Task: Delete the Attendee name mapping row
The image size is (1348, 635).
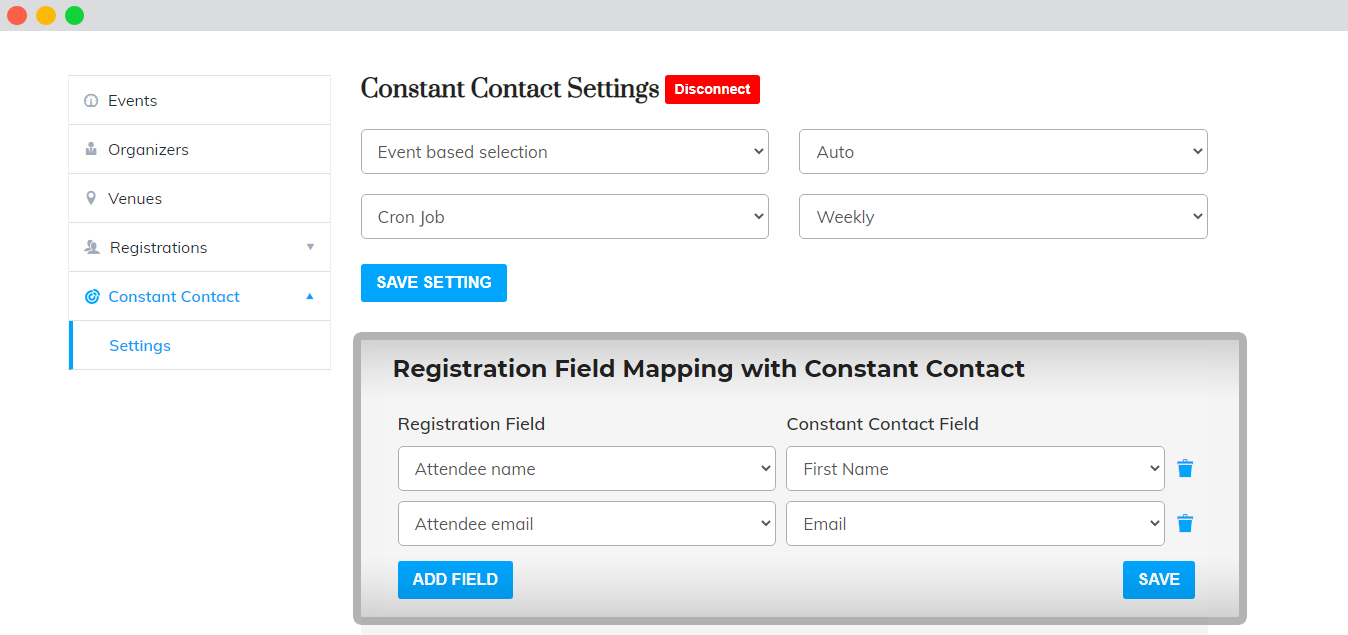Action: pos(1185,468)
